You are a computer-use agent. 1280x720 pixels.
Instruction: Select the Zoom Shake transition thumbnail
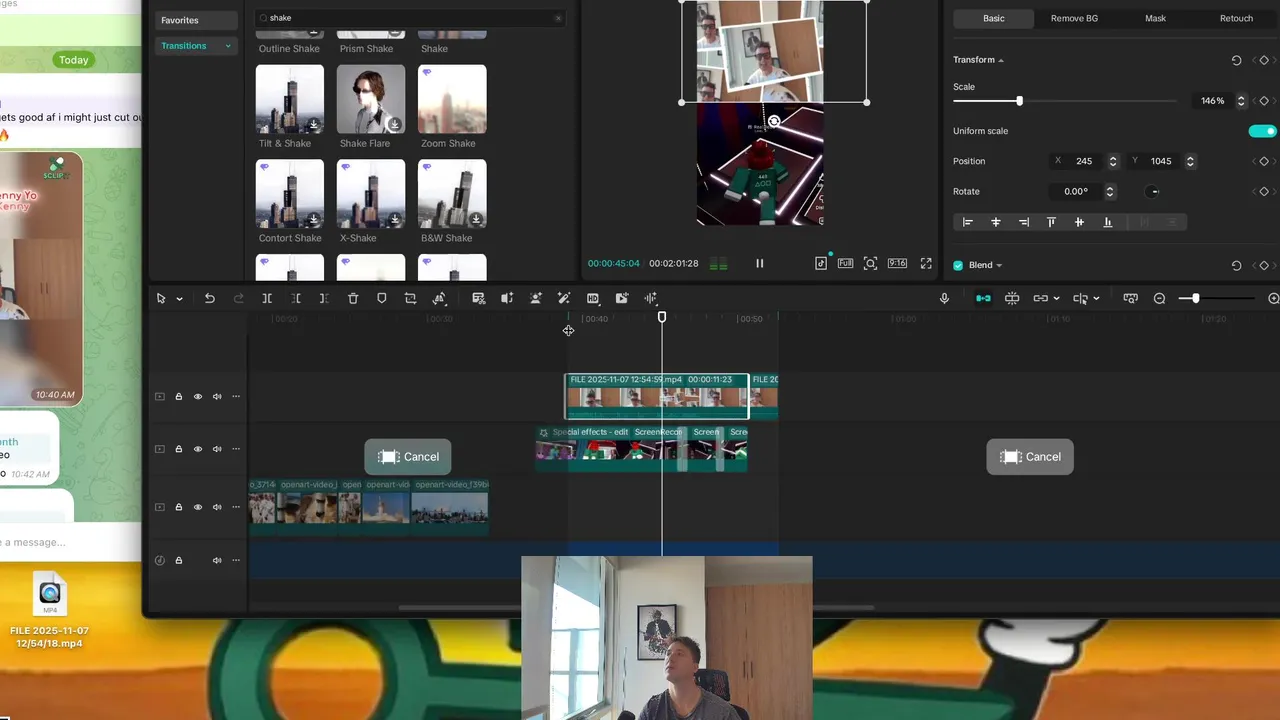click(x=452, y=99)
